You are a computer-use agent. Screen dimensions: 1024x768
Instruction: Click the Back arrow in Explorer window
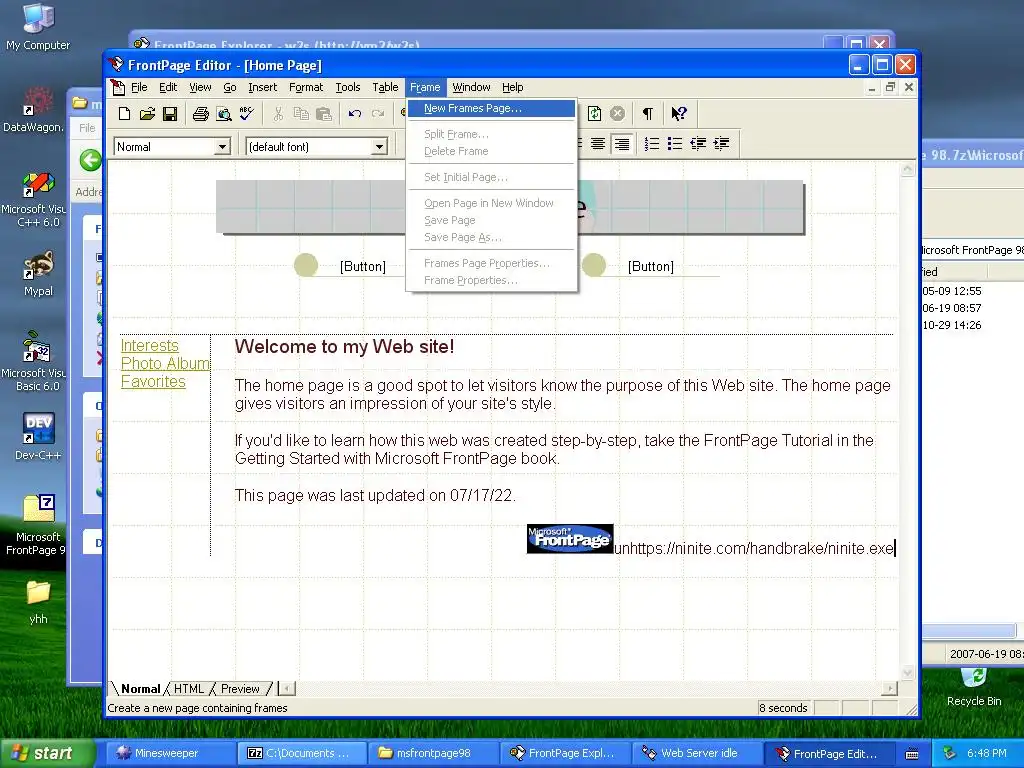coord(90,160)
